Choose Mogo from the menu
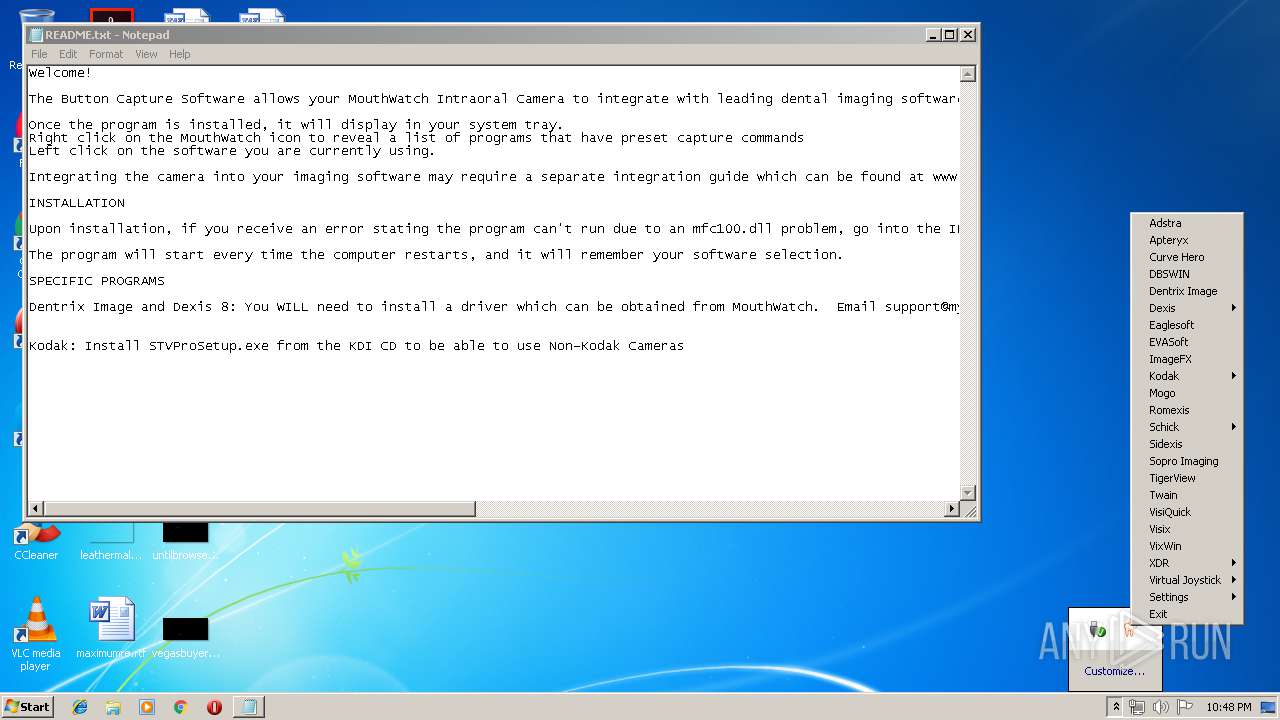Viewport: 1280px width, 720px height. pos(1187,393)
